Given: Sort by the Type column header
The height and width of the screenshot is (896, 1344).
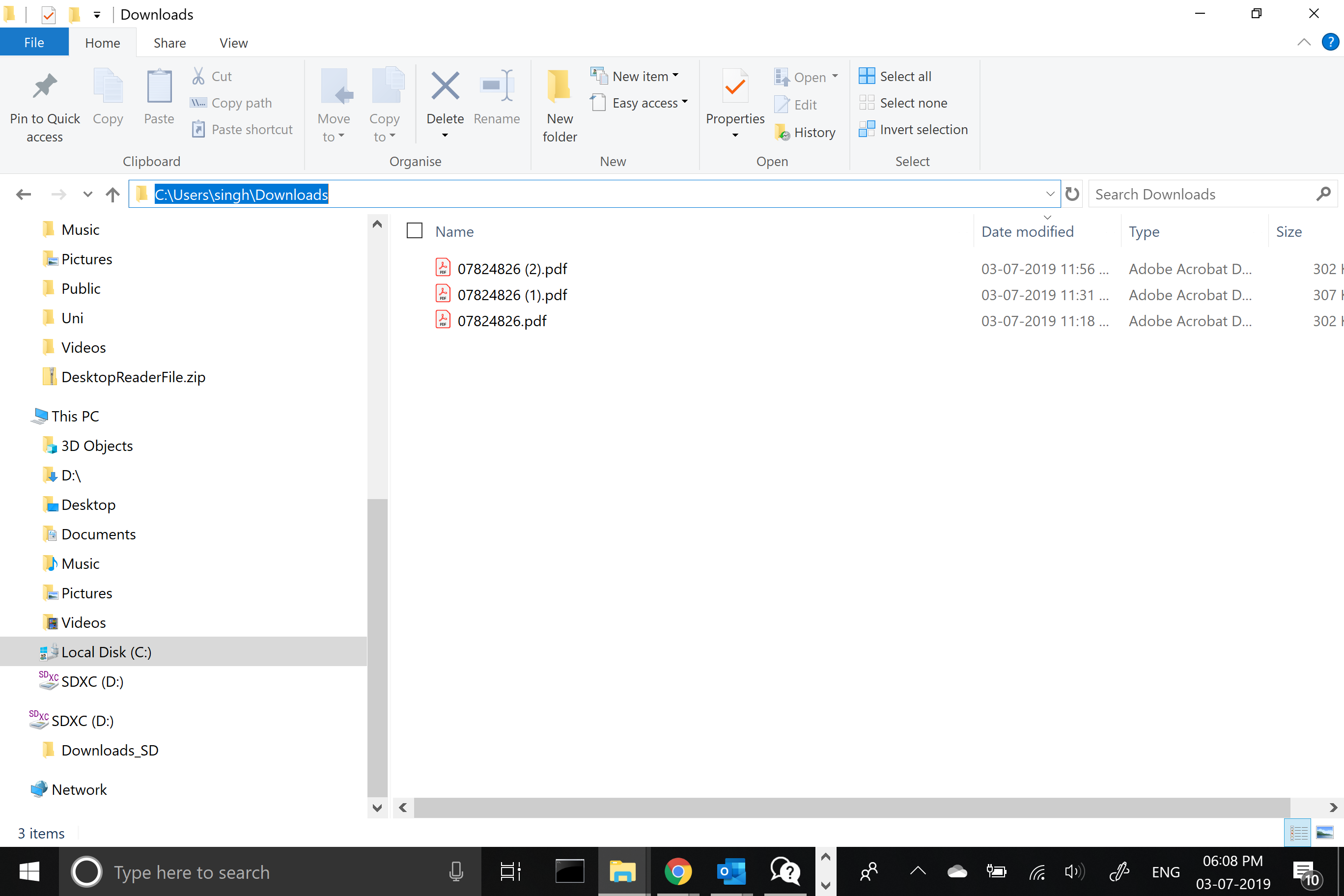Looking at the screenshot, I should coord(1144,231).
